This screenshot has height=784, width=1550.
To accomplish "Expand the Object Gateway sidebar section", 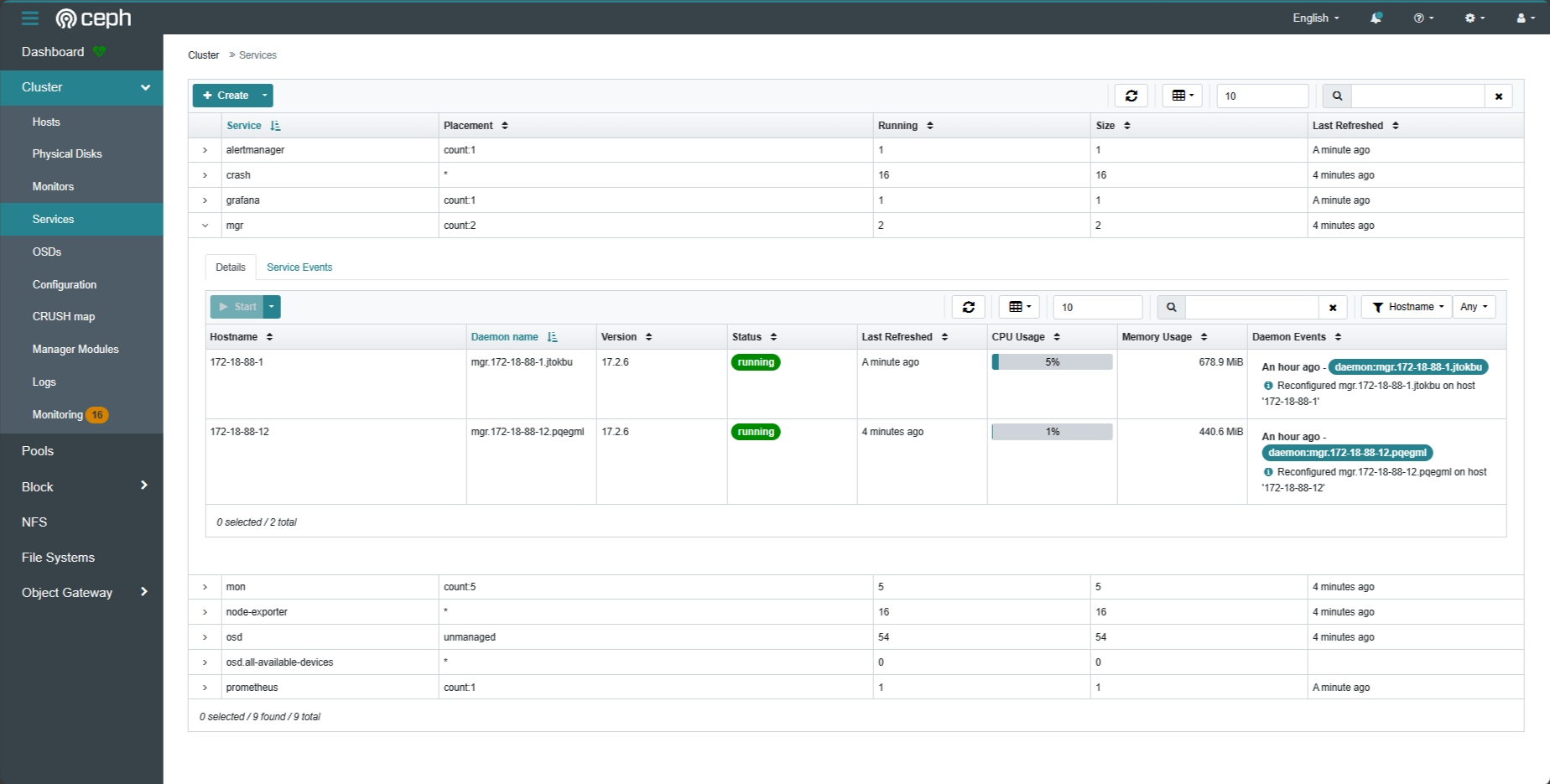I will pyautogui.click(x=81, y=593).
